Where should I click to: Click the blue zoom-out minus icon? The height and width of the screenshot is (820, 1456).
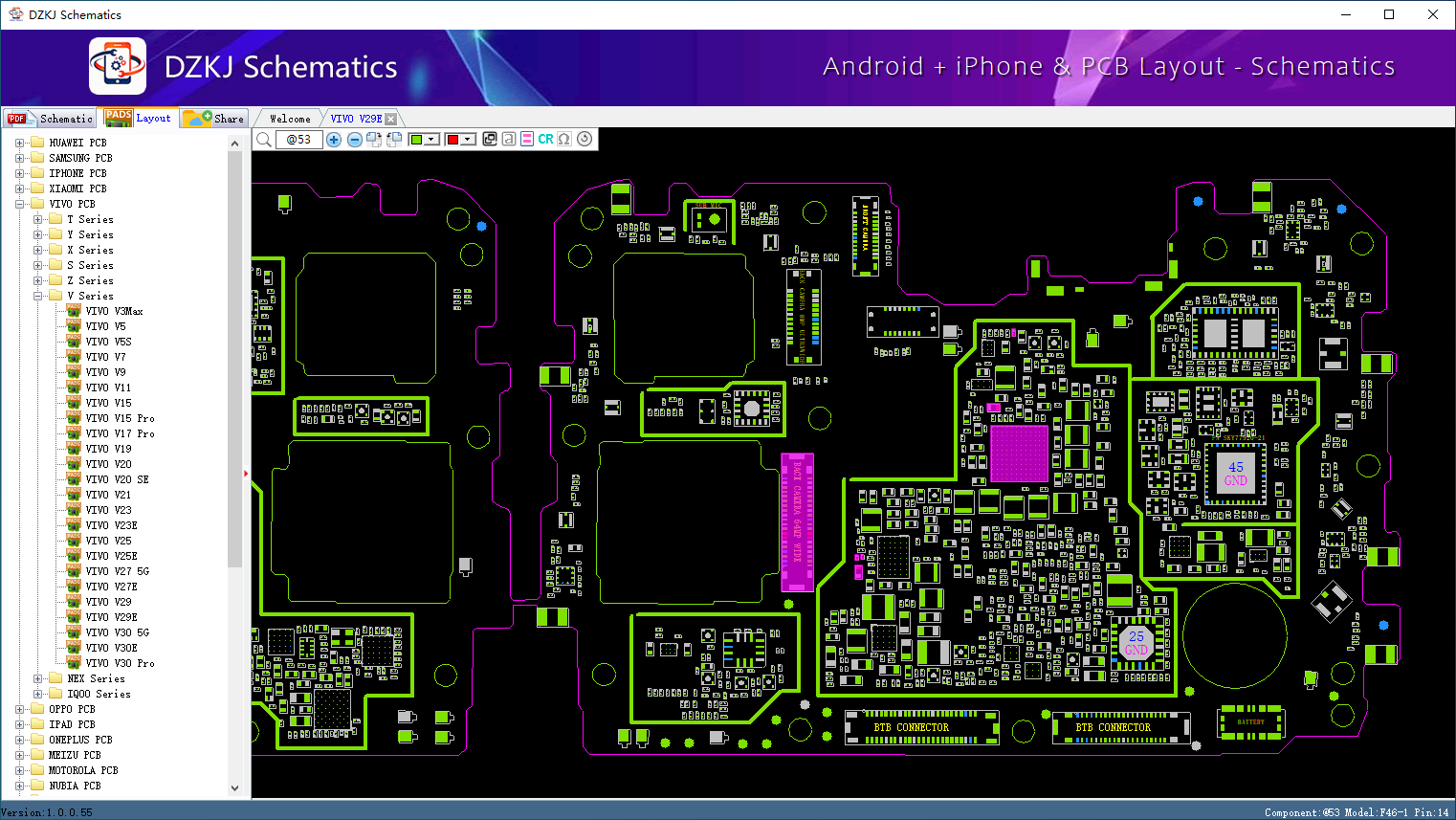[354, 140]
